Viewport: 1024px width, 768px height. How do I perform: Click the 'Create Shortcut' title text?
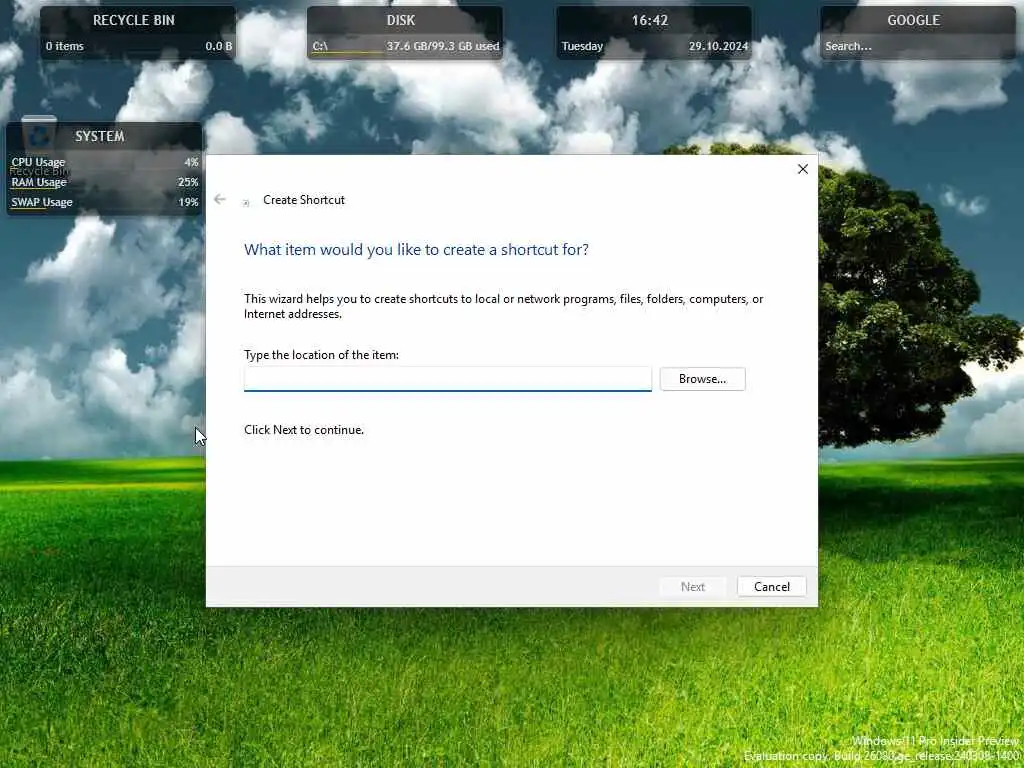point(304,200)
